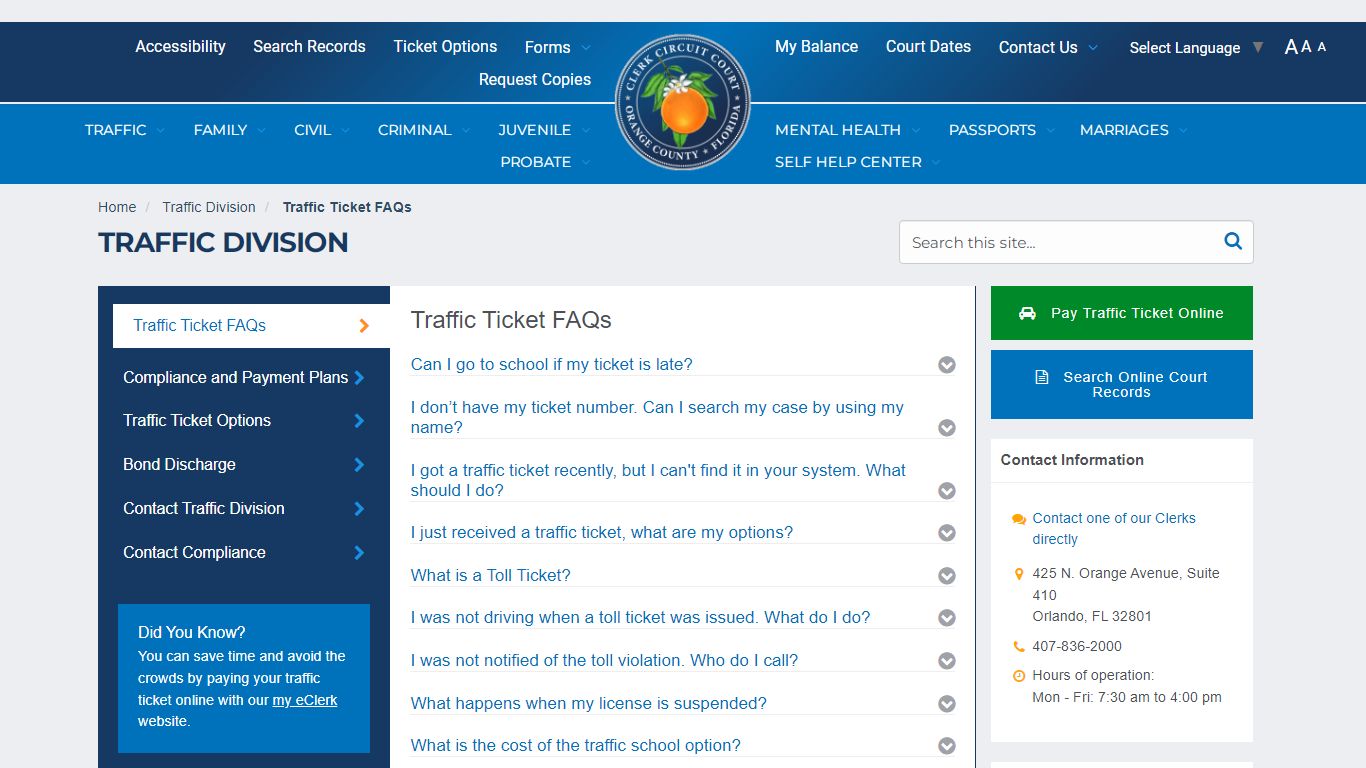The width and height of the screenshot is (1366, 768).
Task: Open the PROBATE menu
Action: [x=546, y=162]
